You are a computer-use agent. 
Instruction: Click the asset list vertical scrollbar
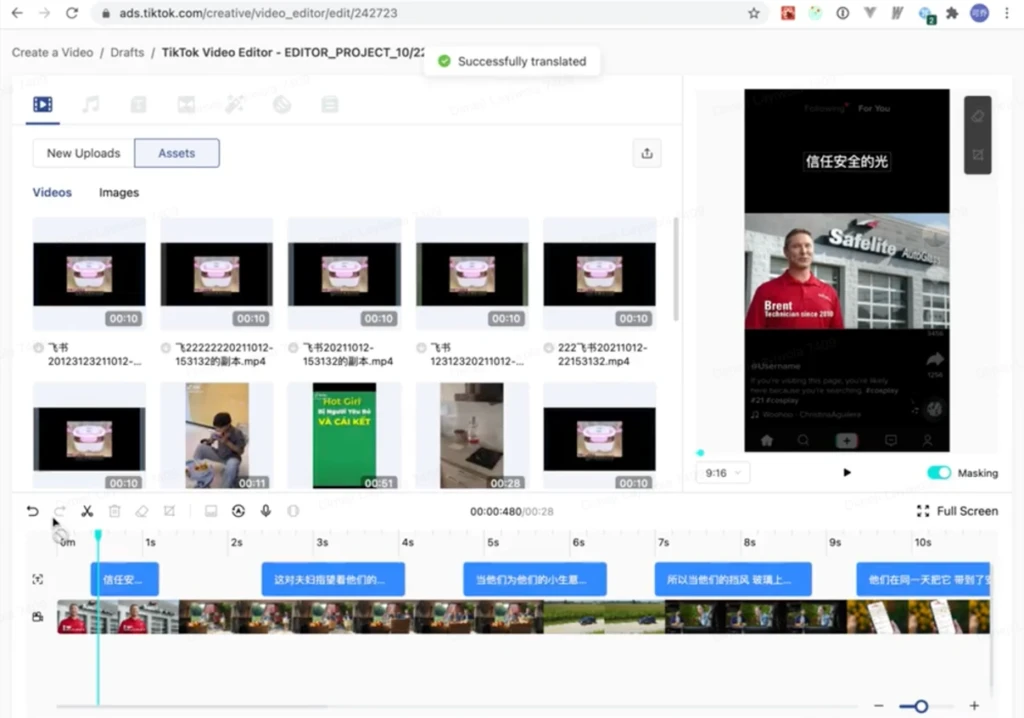676,270
